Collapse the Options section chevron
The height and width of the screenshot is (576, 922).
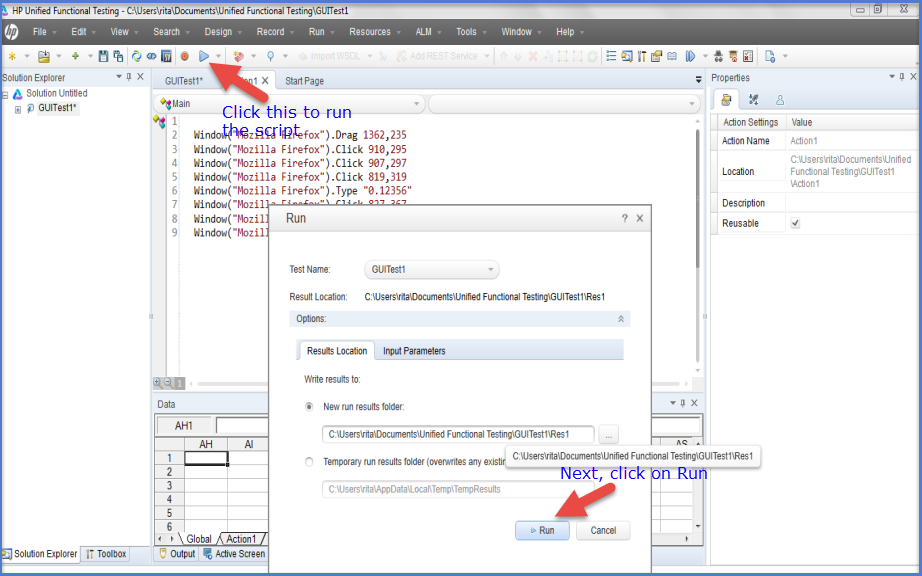(x=620, y=319)
